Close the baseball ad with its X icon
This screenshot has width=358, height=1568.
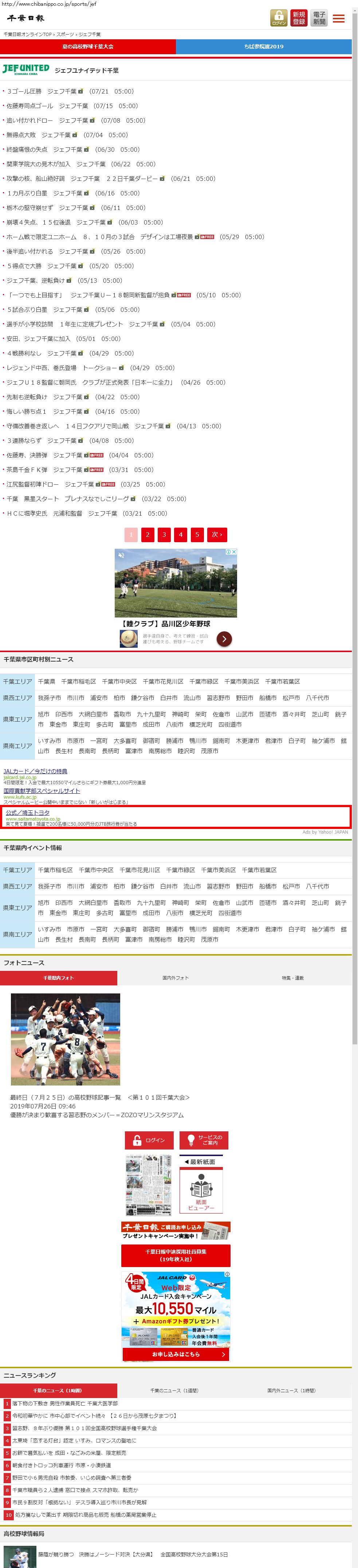235,552
